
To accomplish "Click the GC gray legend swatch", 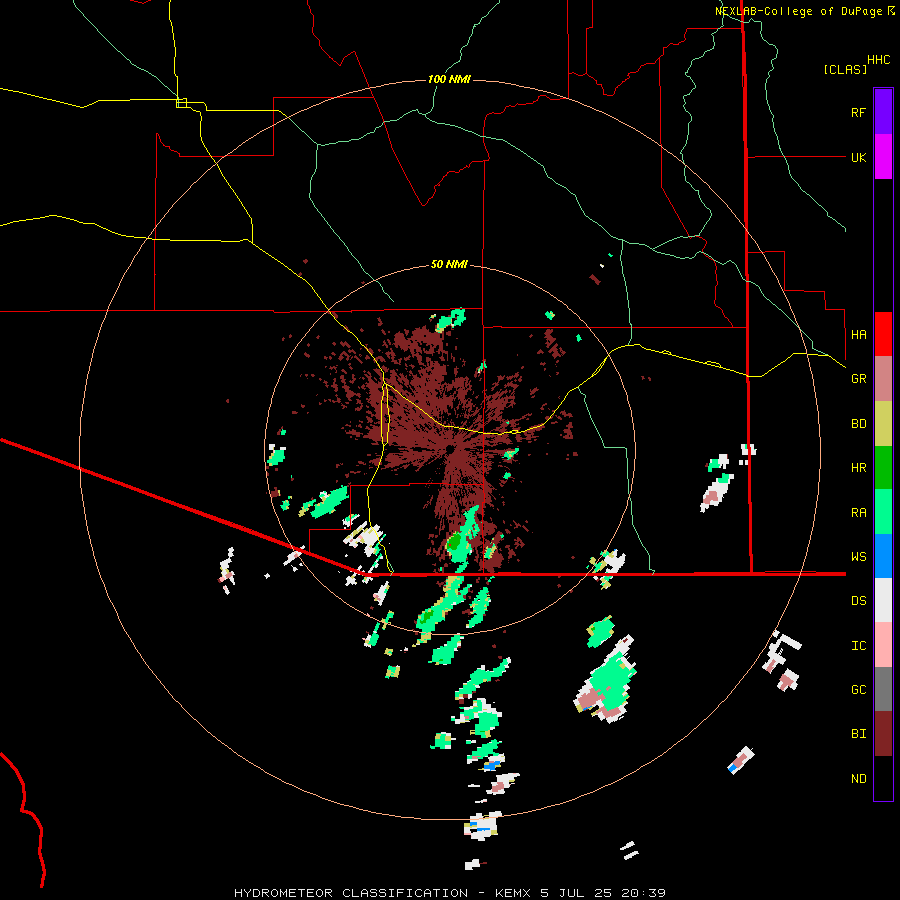I will [x=883, y=689].
